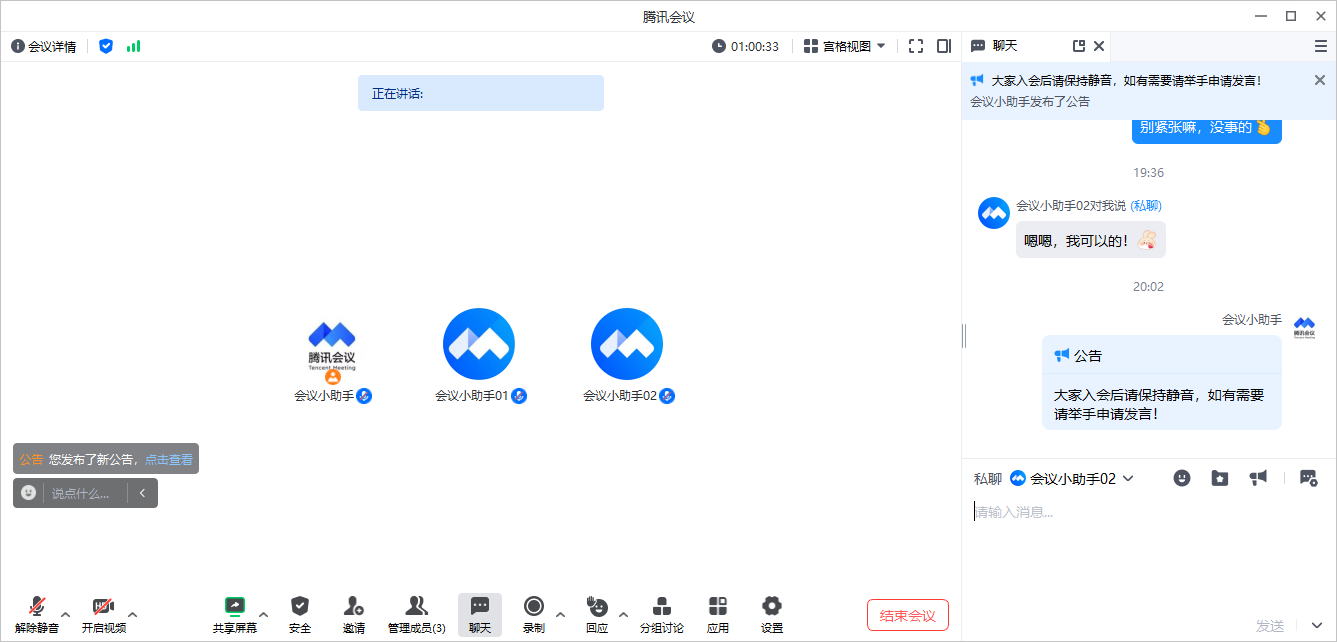Toggle the 聊天 chat toolbar button
This screenshot has height=642, width=1337.
(480, 615)
